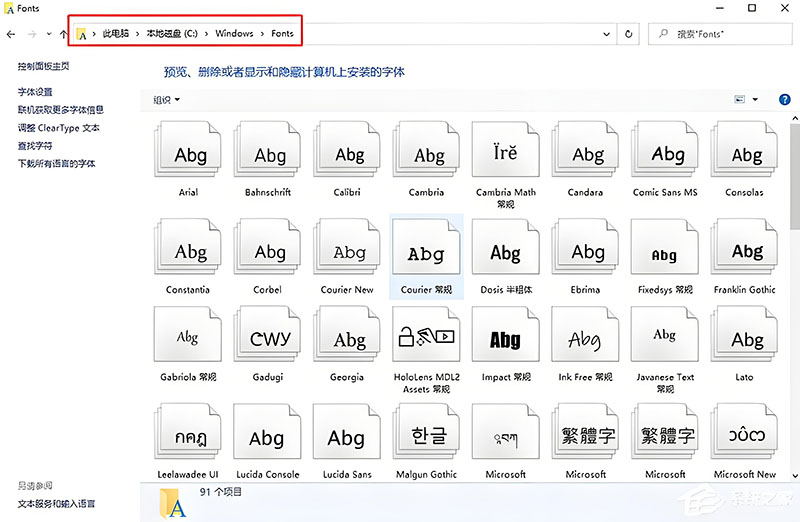
Task: Click the search Fonts input box
Action: (720, 34)
